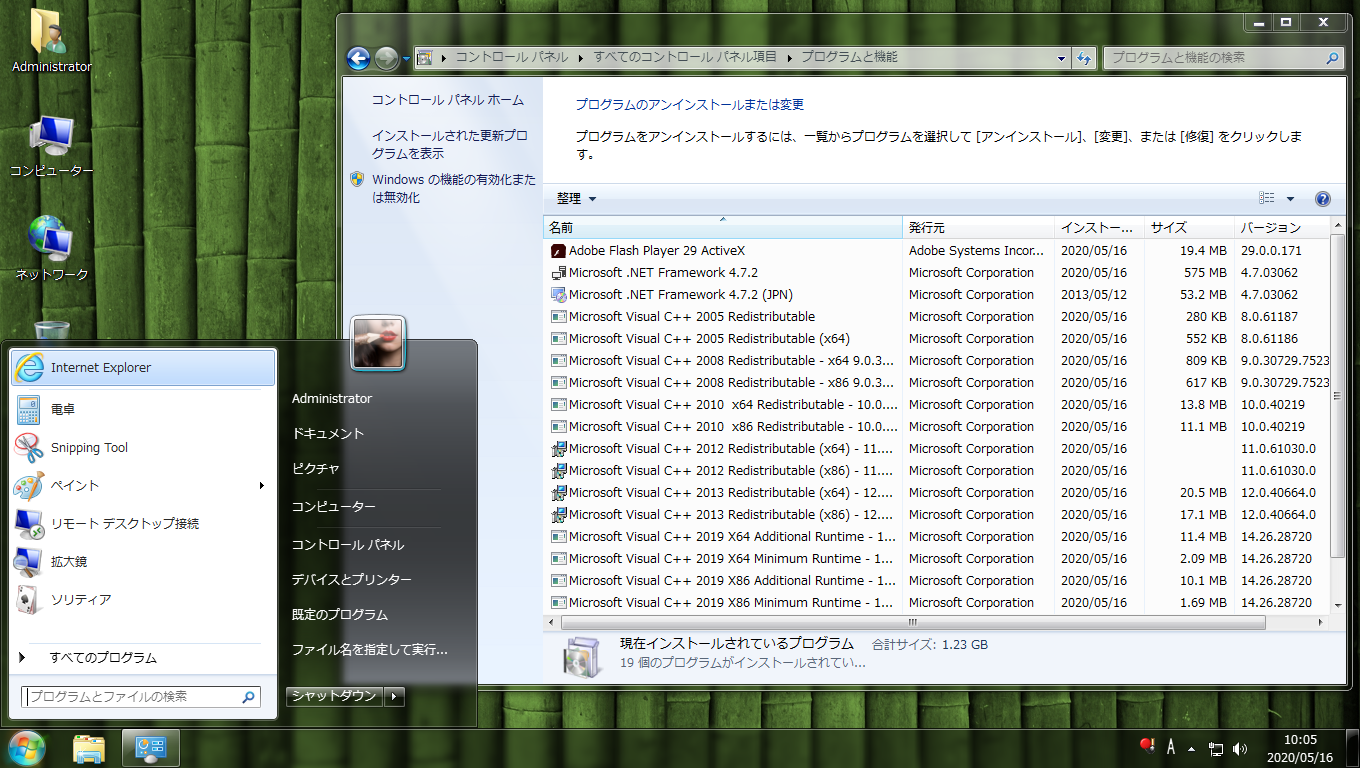Screen dimensions: 1360x768
Task: Select Microsoft .NET Framework 4.7.2 (JPN) row
Action: click(938, 295)
